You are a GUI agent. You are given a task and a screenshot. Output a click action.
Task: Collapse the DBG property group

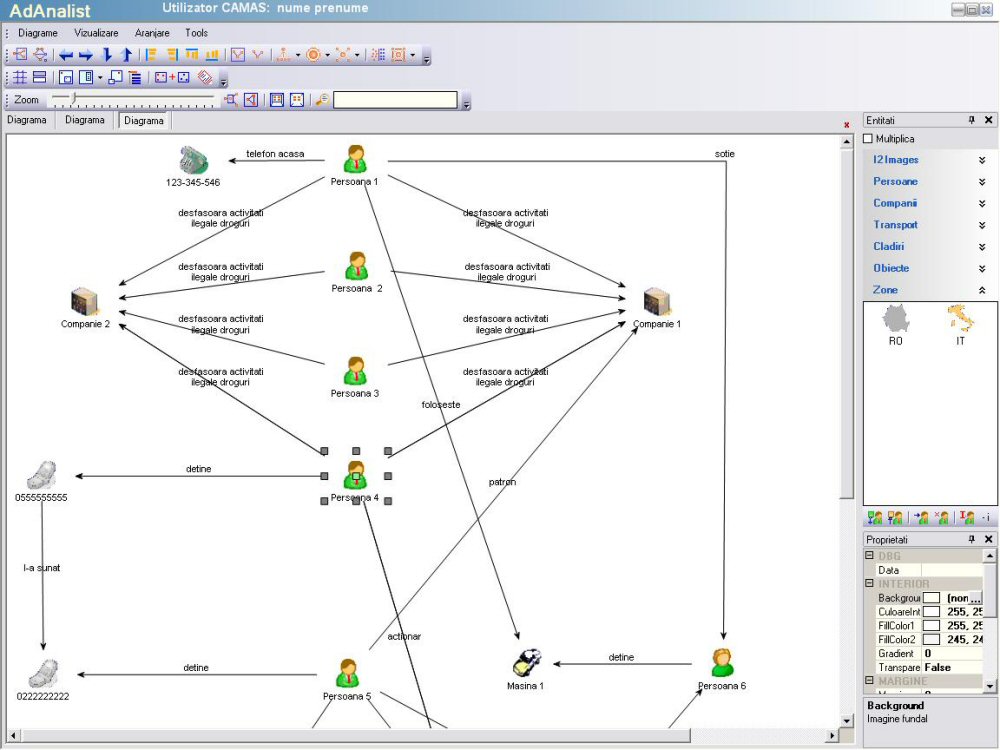point(870,556)
